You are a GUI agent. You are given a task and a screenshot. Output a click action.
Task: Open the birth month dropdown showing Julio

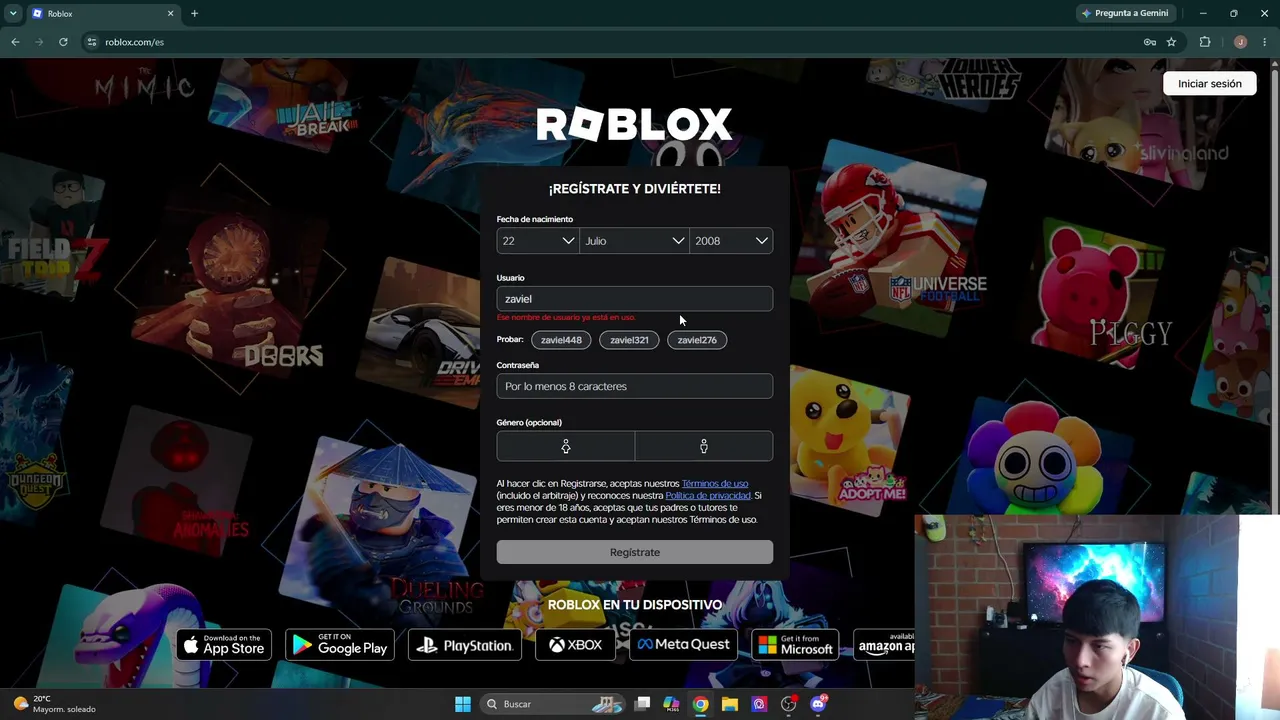(634, 241)
